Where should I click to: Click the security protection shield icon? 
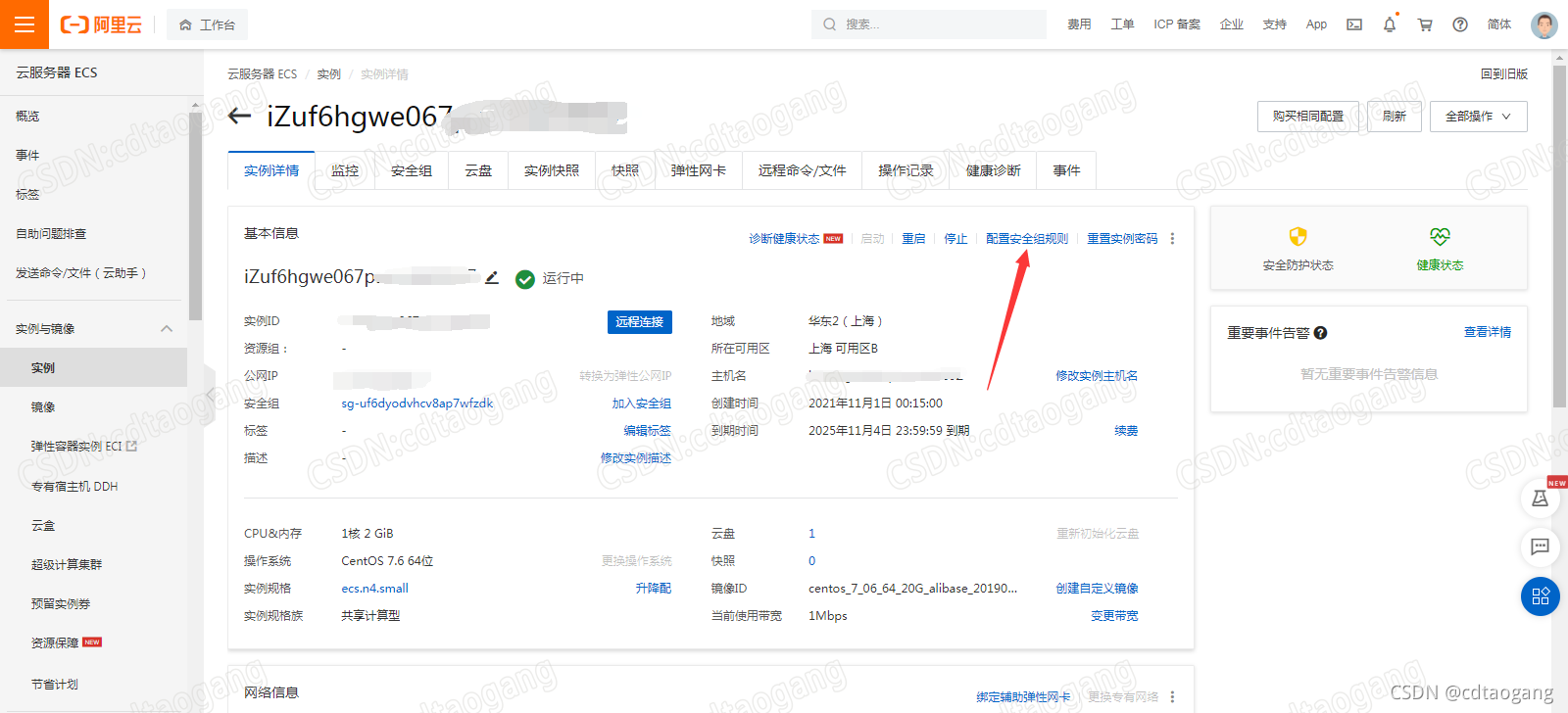point(1298,236)
